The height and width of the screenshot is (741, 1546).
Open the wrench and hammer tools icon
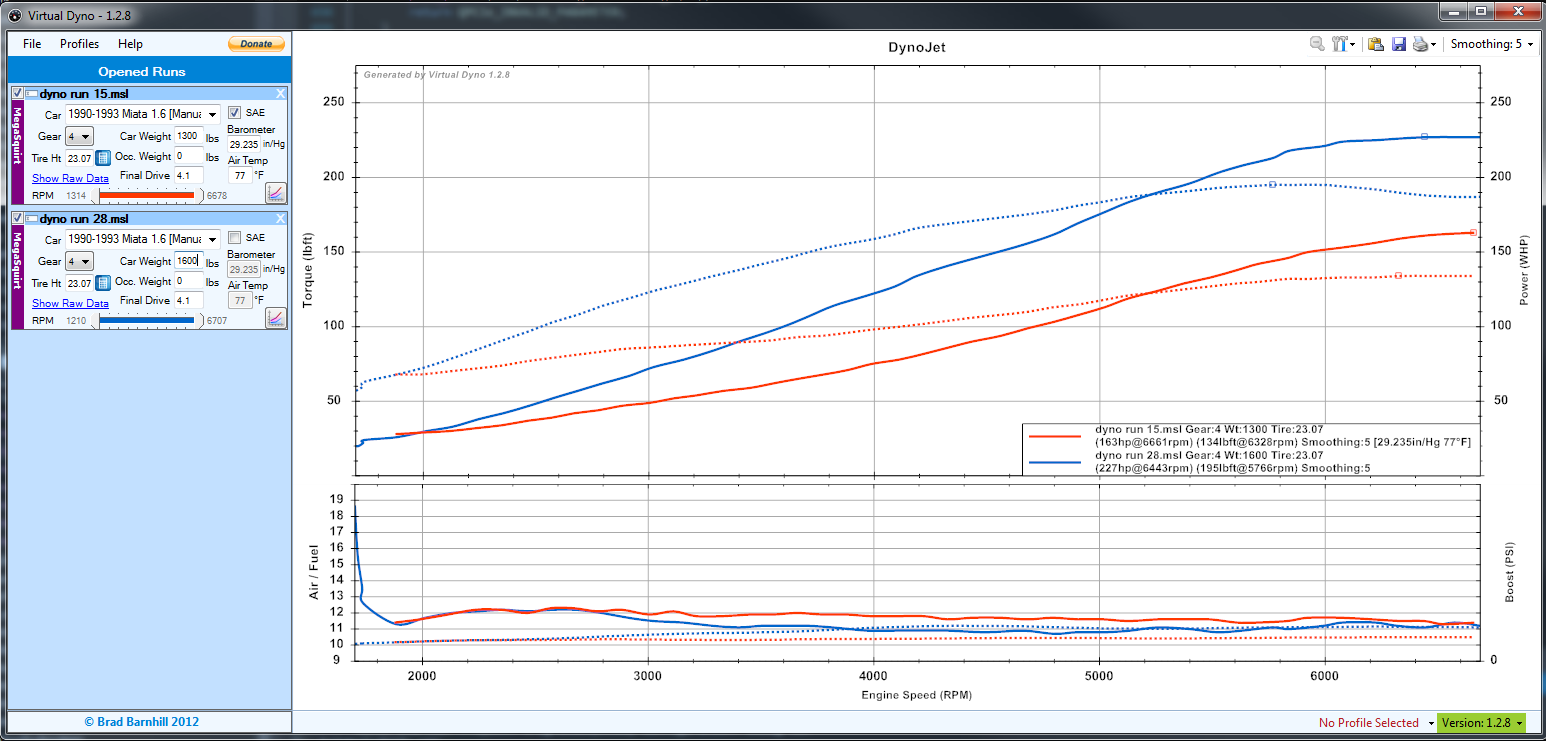pos(1342,44)
